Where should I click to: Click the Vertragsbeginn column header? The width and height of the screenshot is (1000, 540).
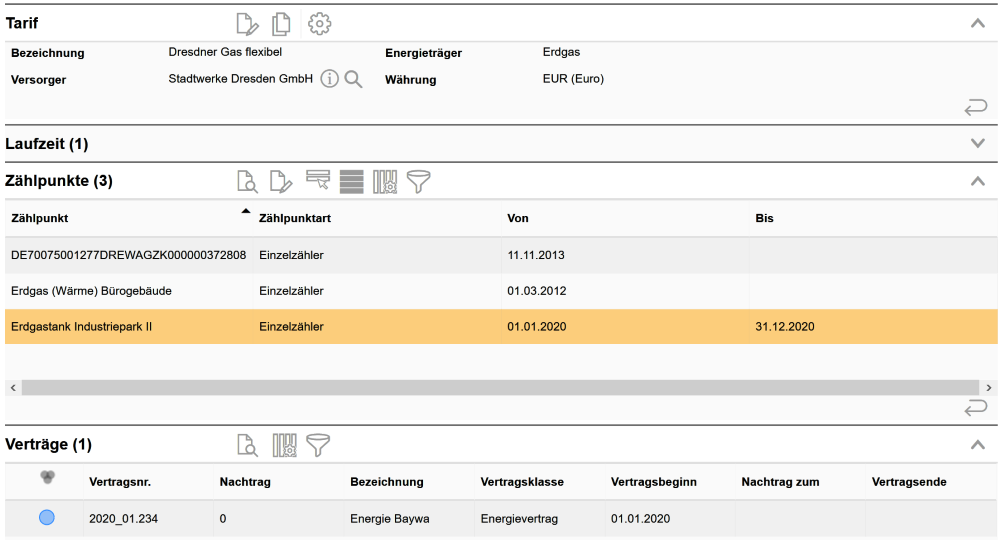(653, 482)
